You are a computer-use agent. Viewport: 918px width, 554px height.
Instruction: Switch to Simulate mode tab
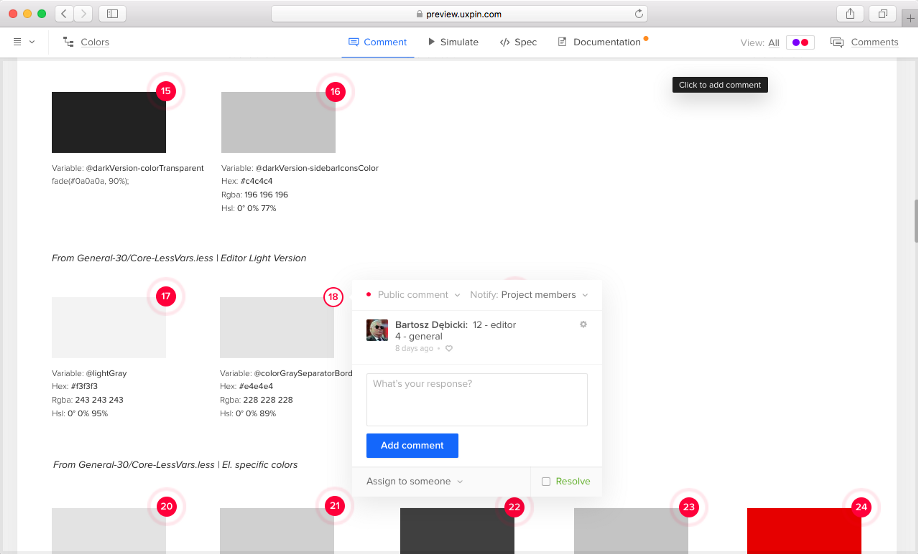(x=453, y=42)
